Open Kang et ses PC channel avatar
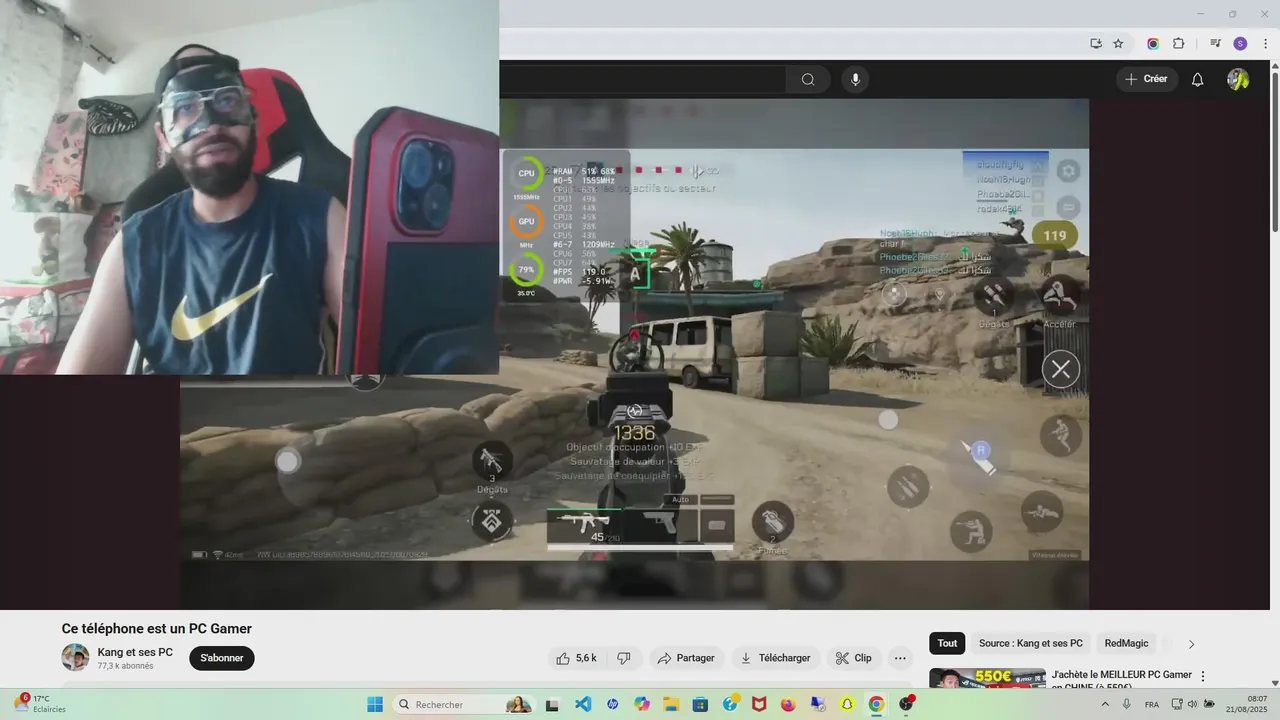This screenshot has width=1280, height=720. click(75, 657)
